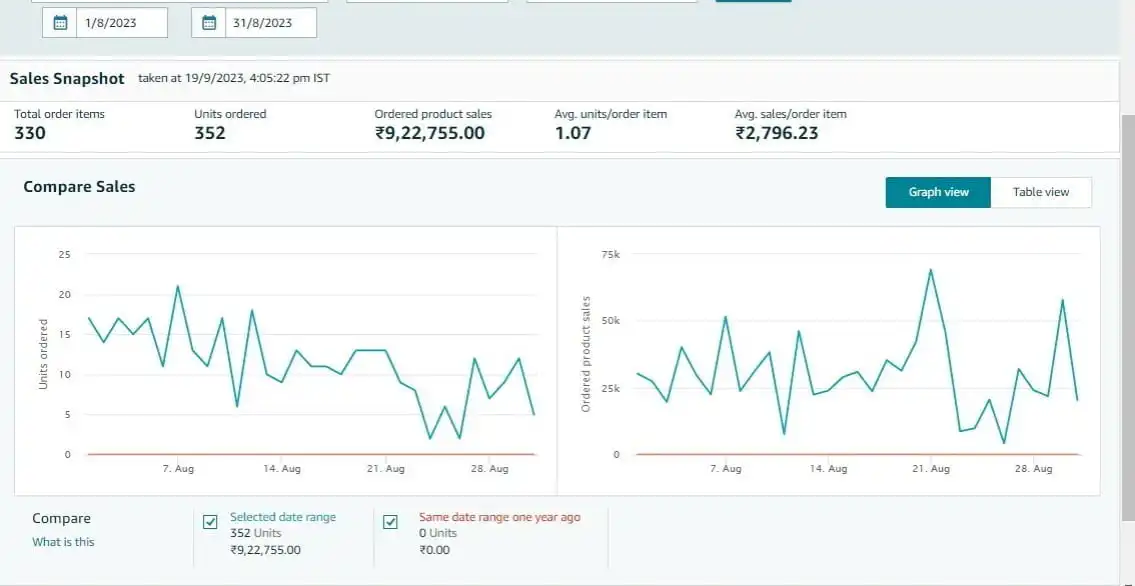This screenshot has height=586, width=1135.
Task: Click the Units ordered chart peak at 21
Action: point(178,286)
